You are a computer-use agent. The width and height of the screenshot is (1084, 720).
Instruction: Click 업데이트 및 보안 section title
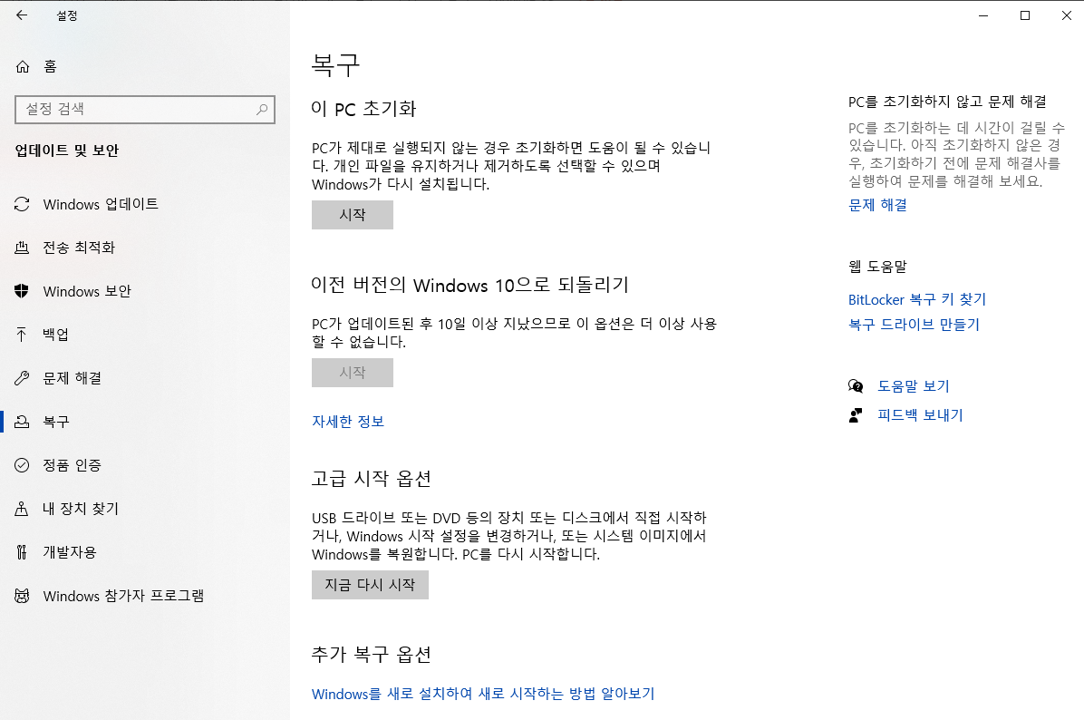(x=67, y=150)
